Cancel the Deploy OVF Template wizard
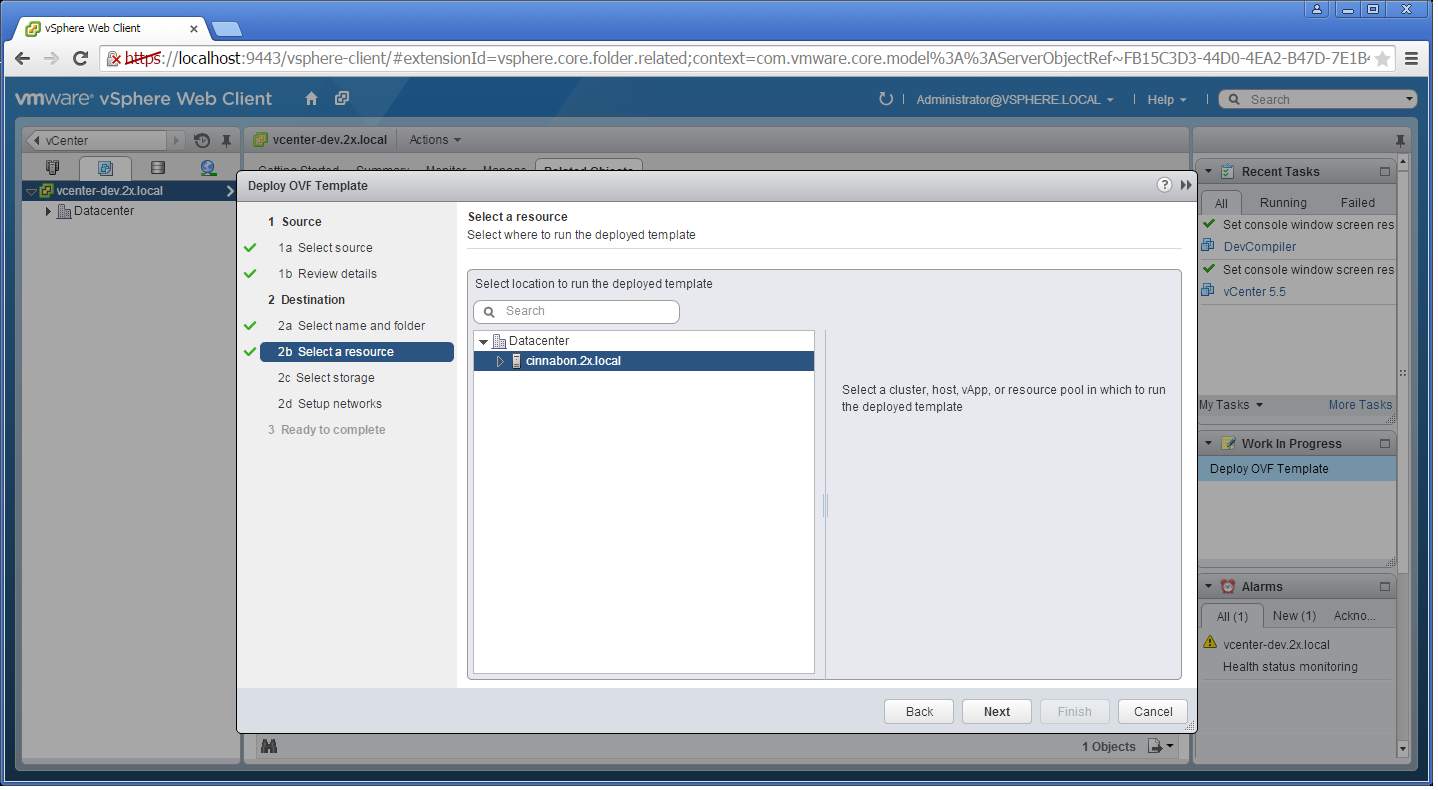Image resolution: width=1438 pixels, height=790 pixels. [1153, 712]
